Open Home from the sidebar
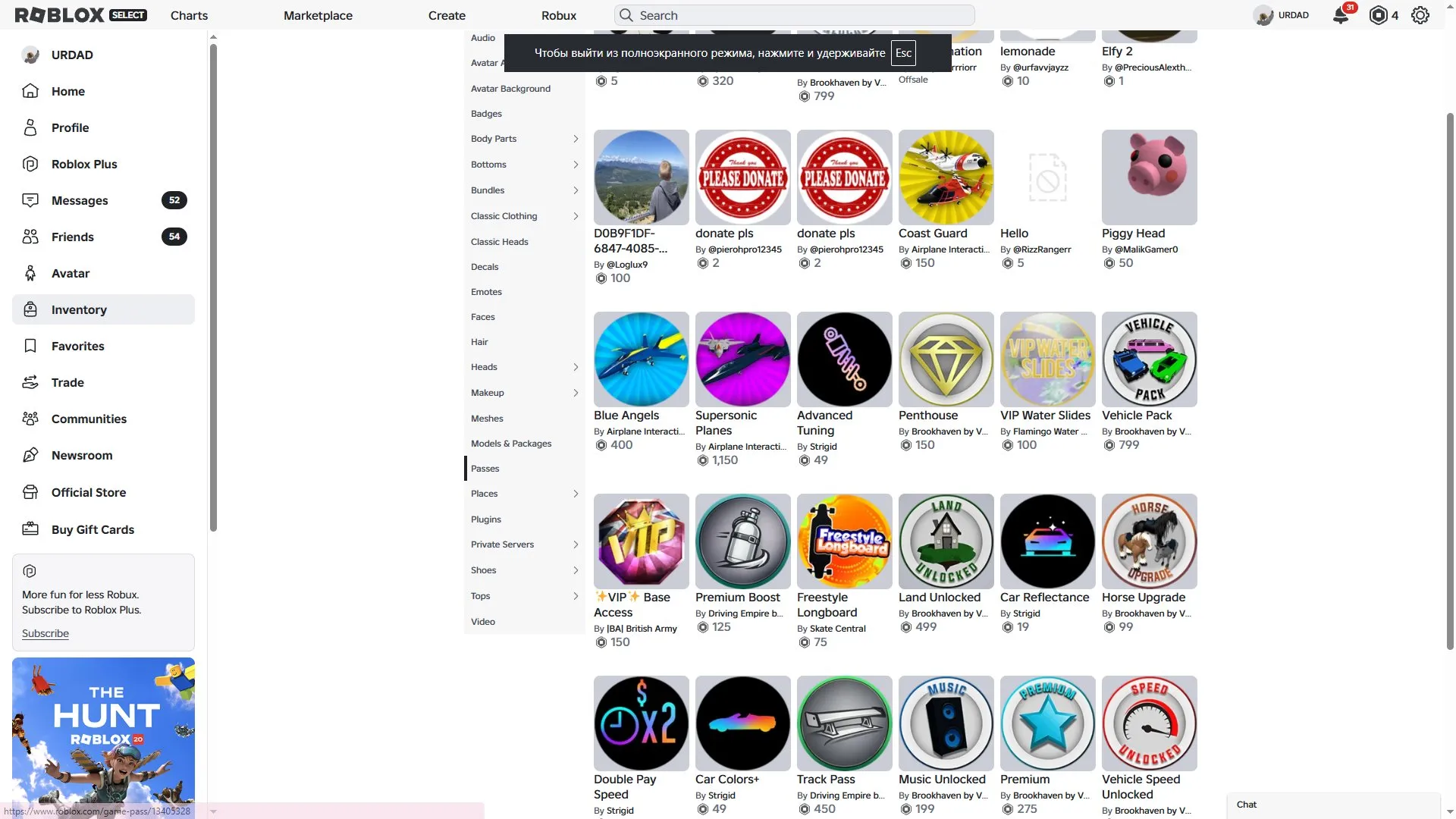Screen dimensions: 1456x819 coord(103,91)
